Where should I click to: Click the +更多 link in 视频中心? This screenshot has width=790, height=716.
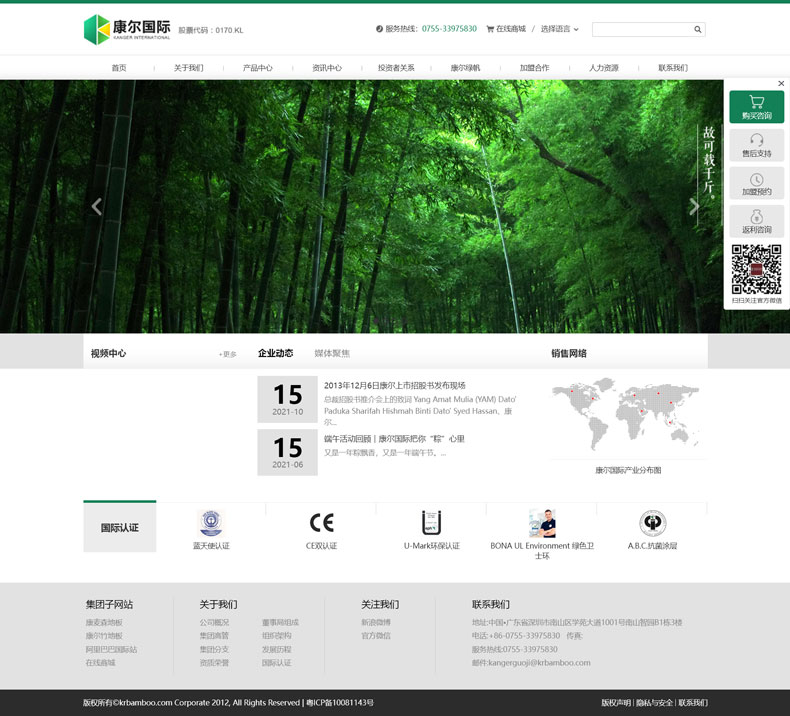click(x=228, y=354)
